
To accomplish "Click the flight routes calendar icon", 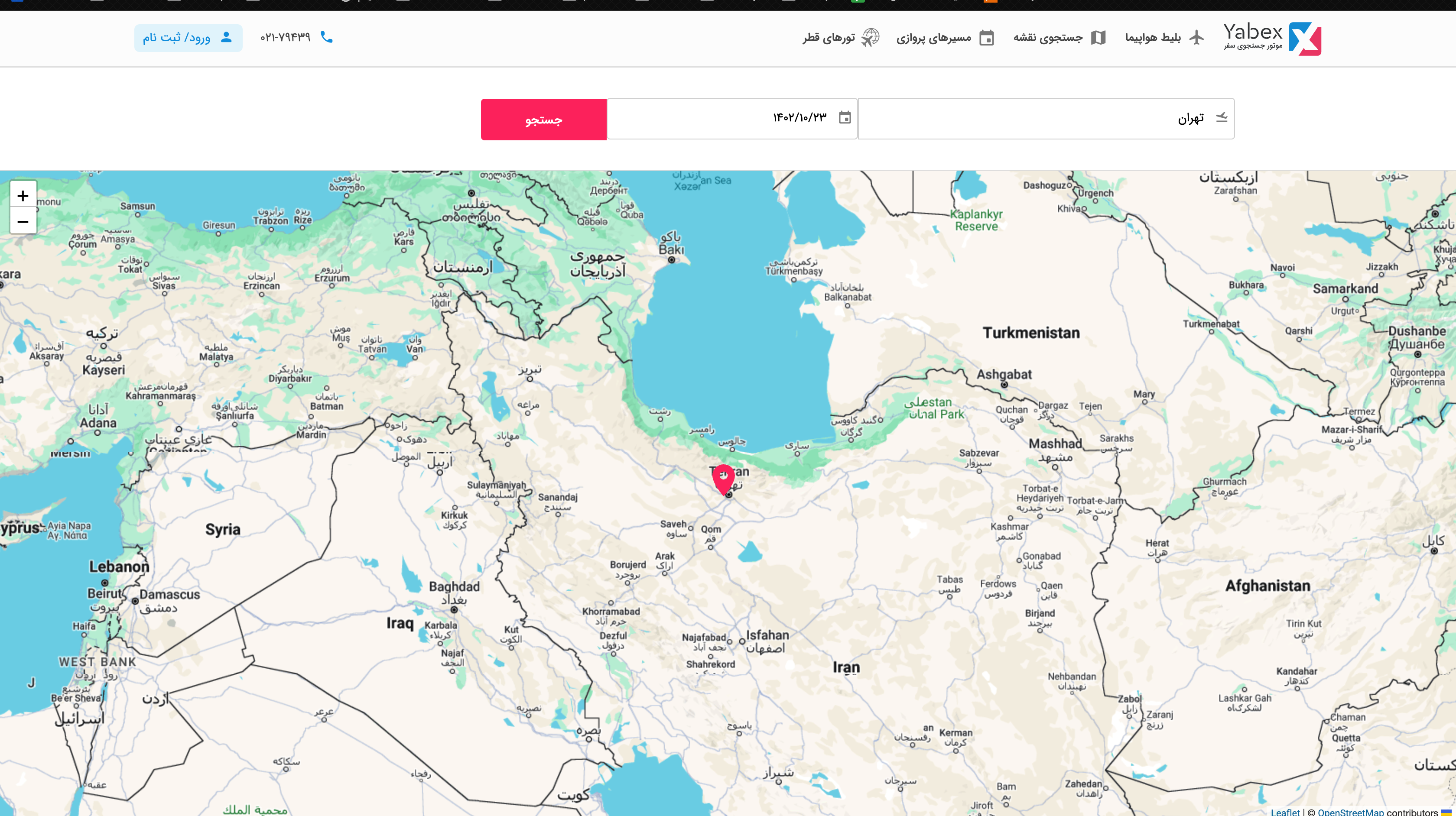I will 986,38.
